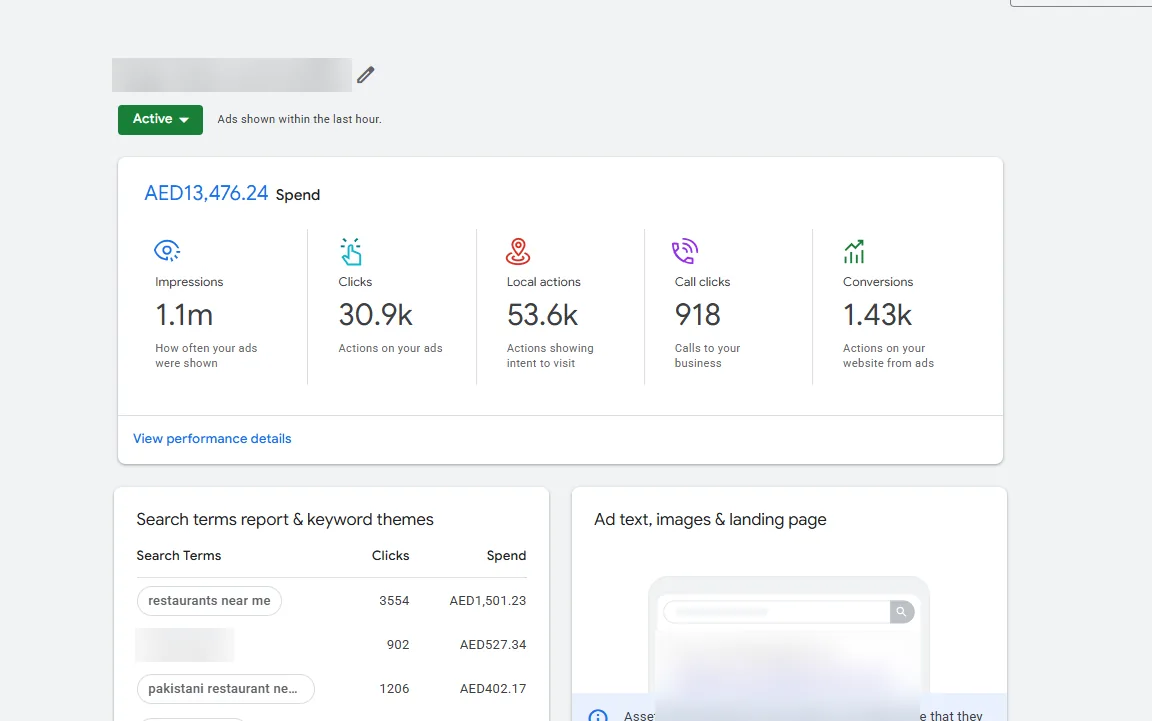Click the 902 clicks cell
Image resolution: width=1152 pixels, height=721 pixels.
point(397,645)
